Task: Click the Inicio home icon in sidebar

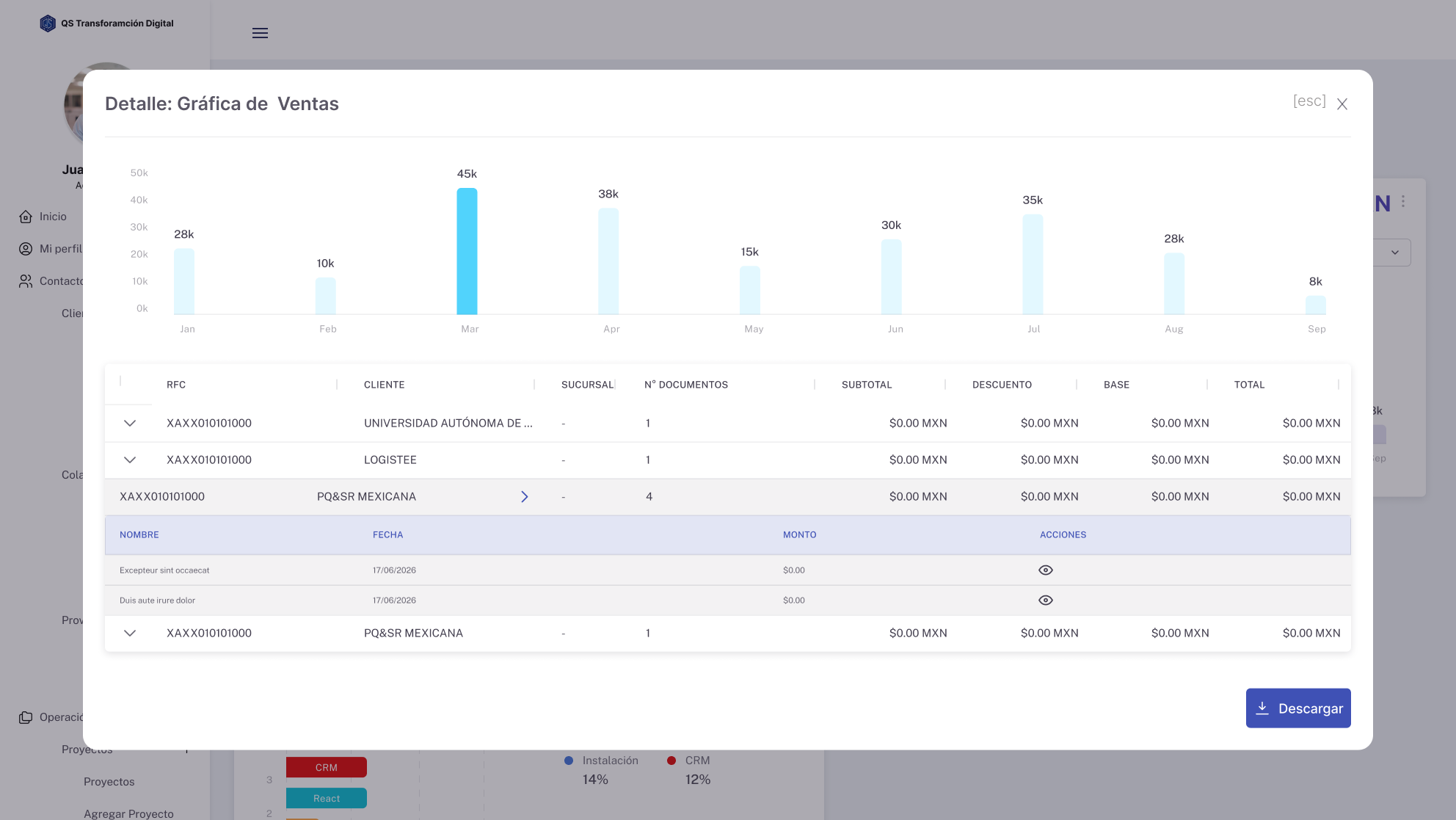Action: tap(26, 217)
